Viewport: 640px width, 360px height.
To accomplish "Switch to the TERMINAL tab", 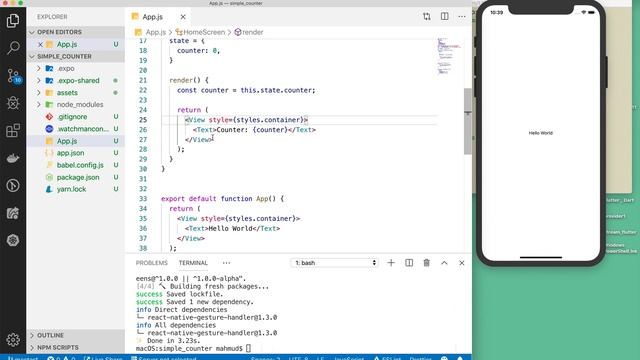I will tap(193, 263).
